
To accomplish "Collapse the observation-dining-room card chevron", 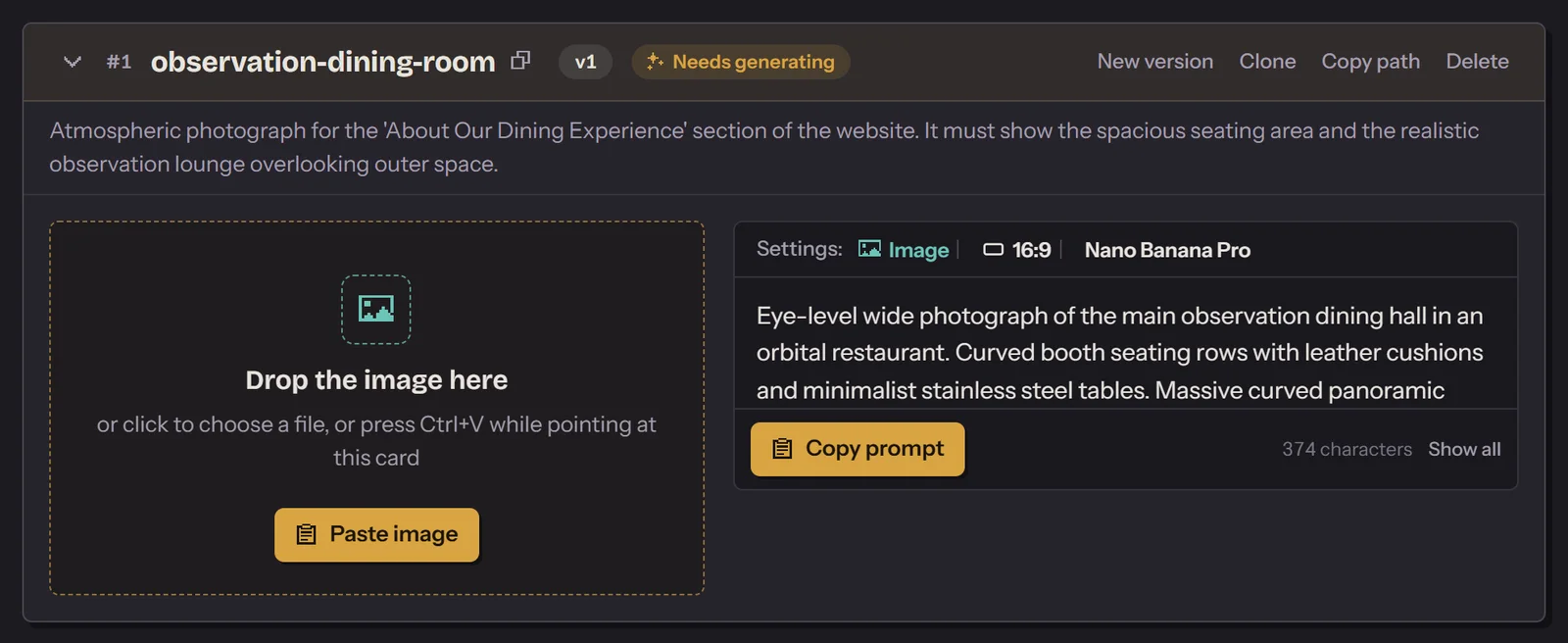I will [72, 62].
